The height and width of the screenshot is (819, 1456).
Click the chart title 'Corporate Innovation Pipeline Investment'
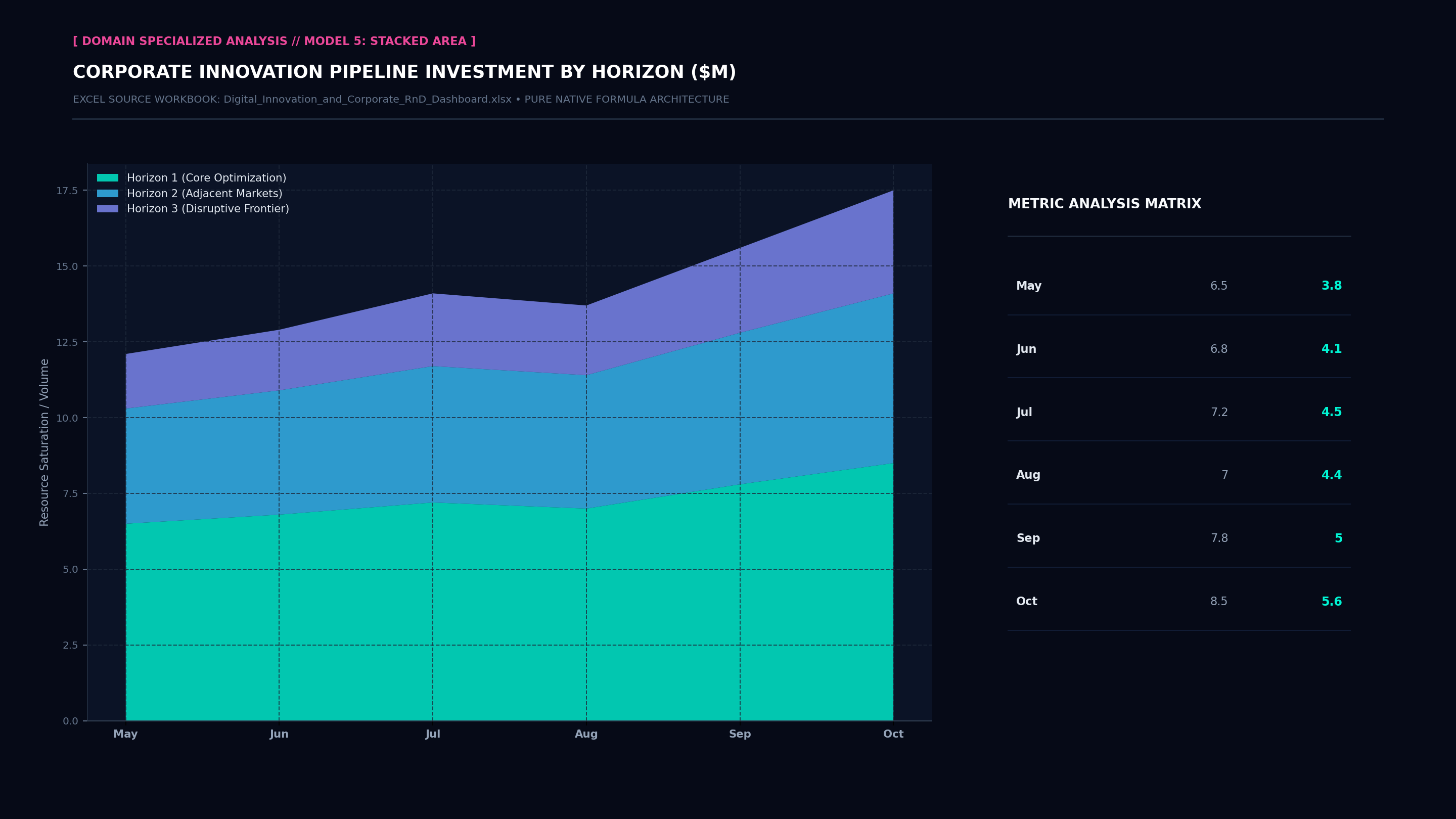tap(404, 72)
